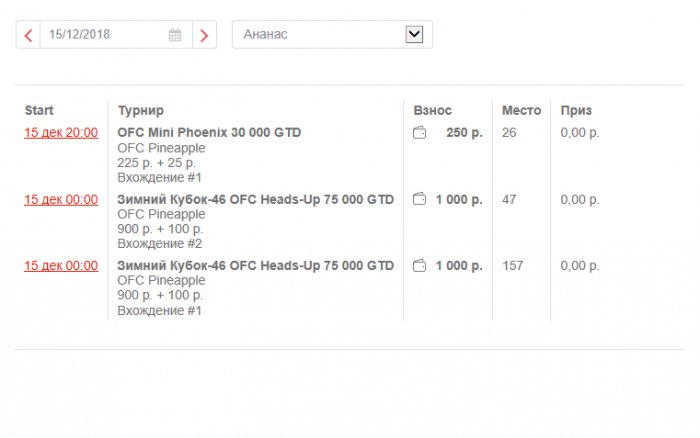Viewport: 700px width, 438px height.
Task: Click place value 26
Action: point(509,133)
